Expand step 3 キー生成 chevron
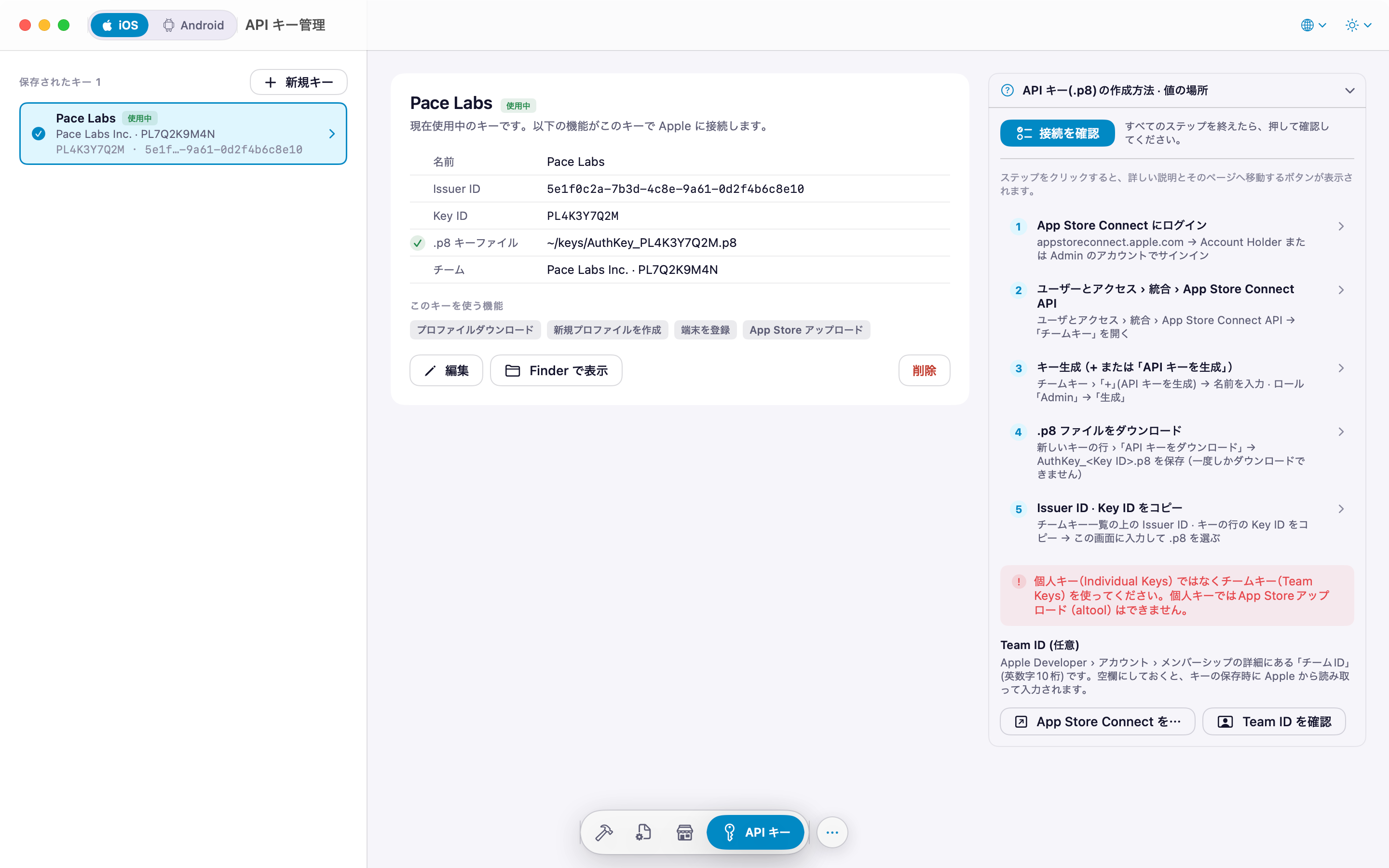Screen dimensions: 1389x868 click(1341, 368)
